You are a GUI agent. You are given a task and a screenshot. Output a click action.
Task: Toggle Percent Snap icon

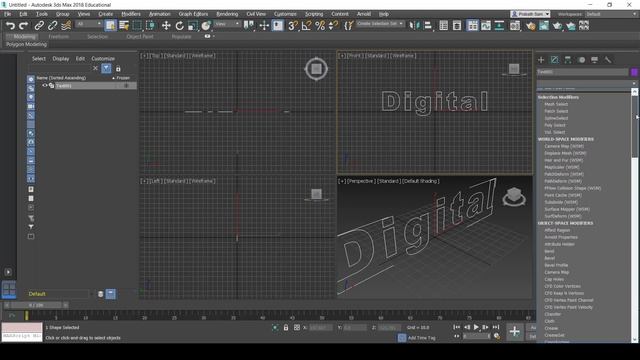tap(320, 26)
